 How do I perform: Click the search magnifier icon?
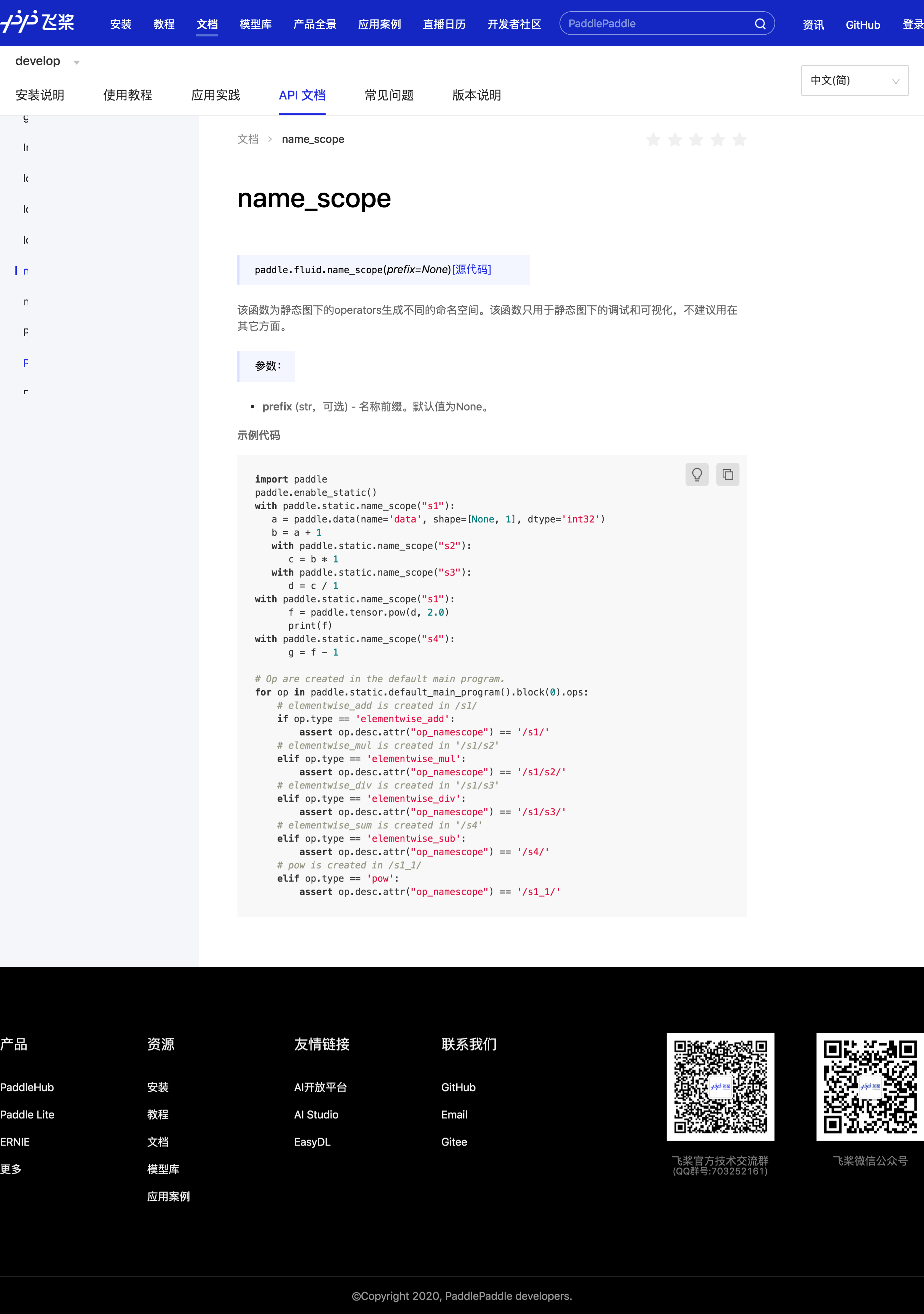(x=760, y=24)
